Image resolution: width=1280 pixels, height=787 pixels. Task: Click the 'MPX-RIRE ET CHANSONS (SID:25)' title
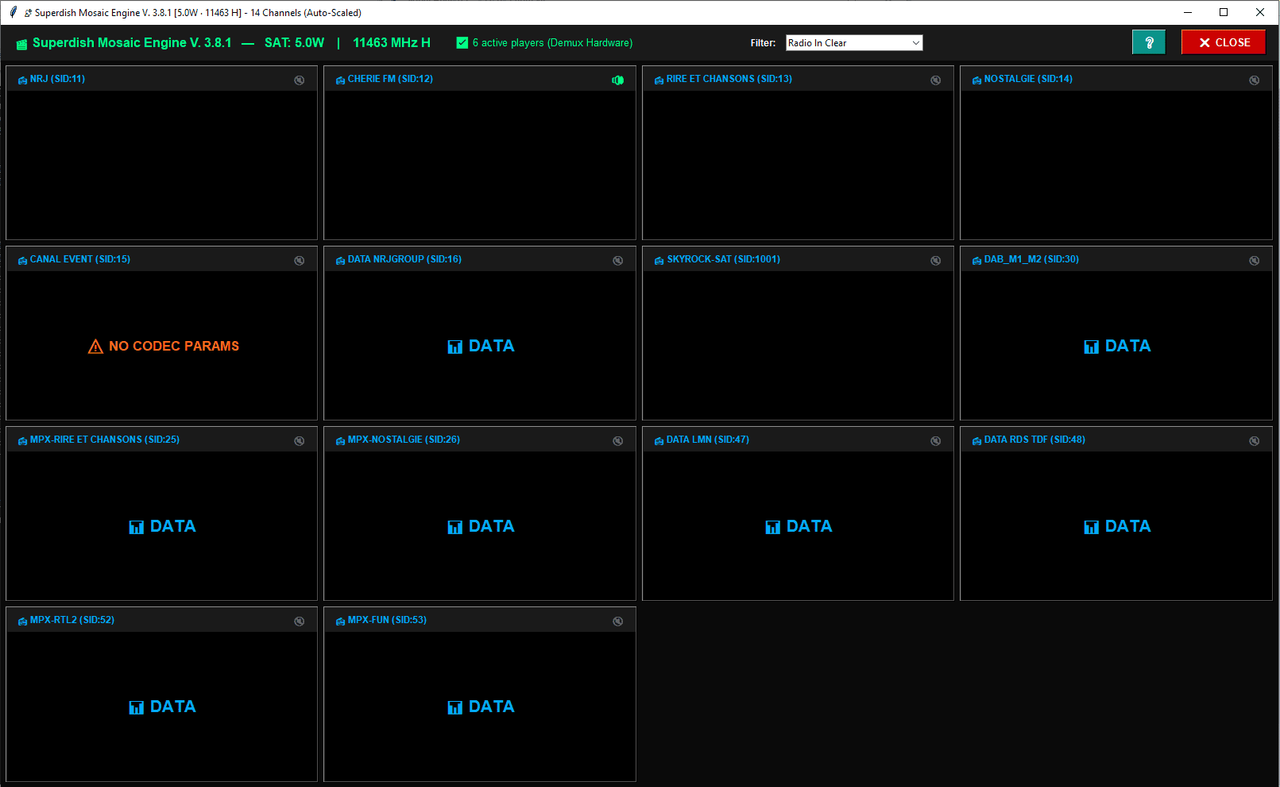[105, 440]
